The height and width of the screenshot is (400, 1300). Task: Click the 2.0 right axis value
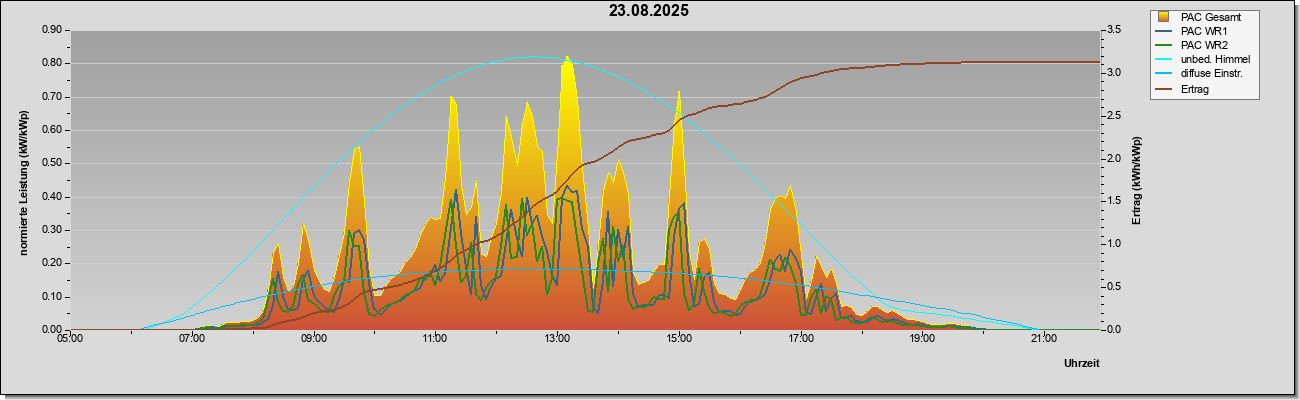[1116, 158]
